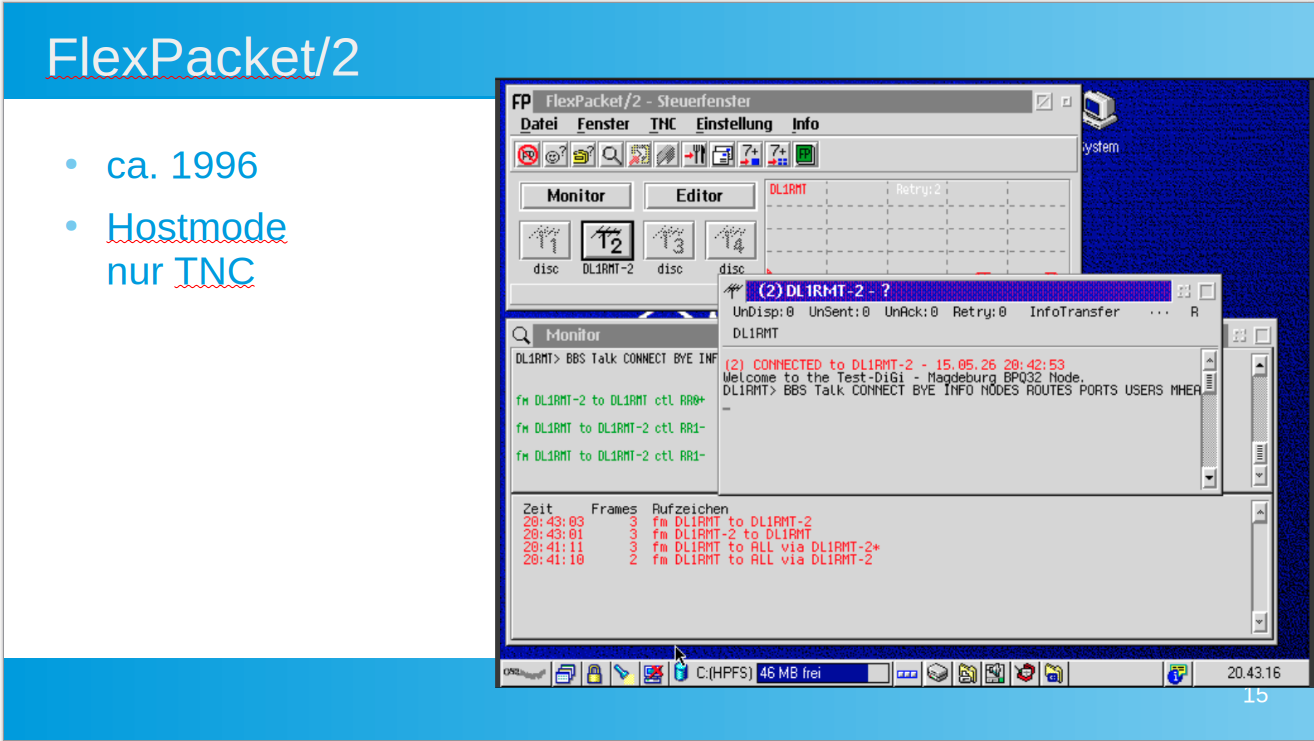Click the dotted frame with red arrow toolbar icon
This screenshot has width=1314, height=741.
pyautogui.click(x=639, y=154)
